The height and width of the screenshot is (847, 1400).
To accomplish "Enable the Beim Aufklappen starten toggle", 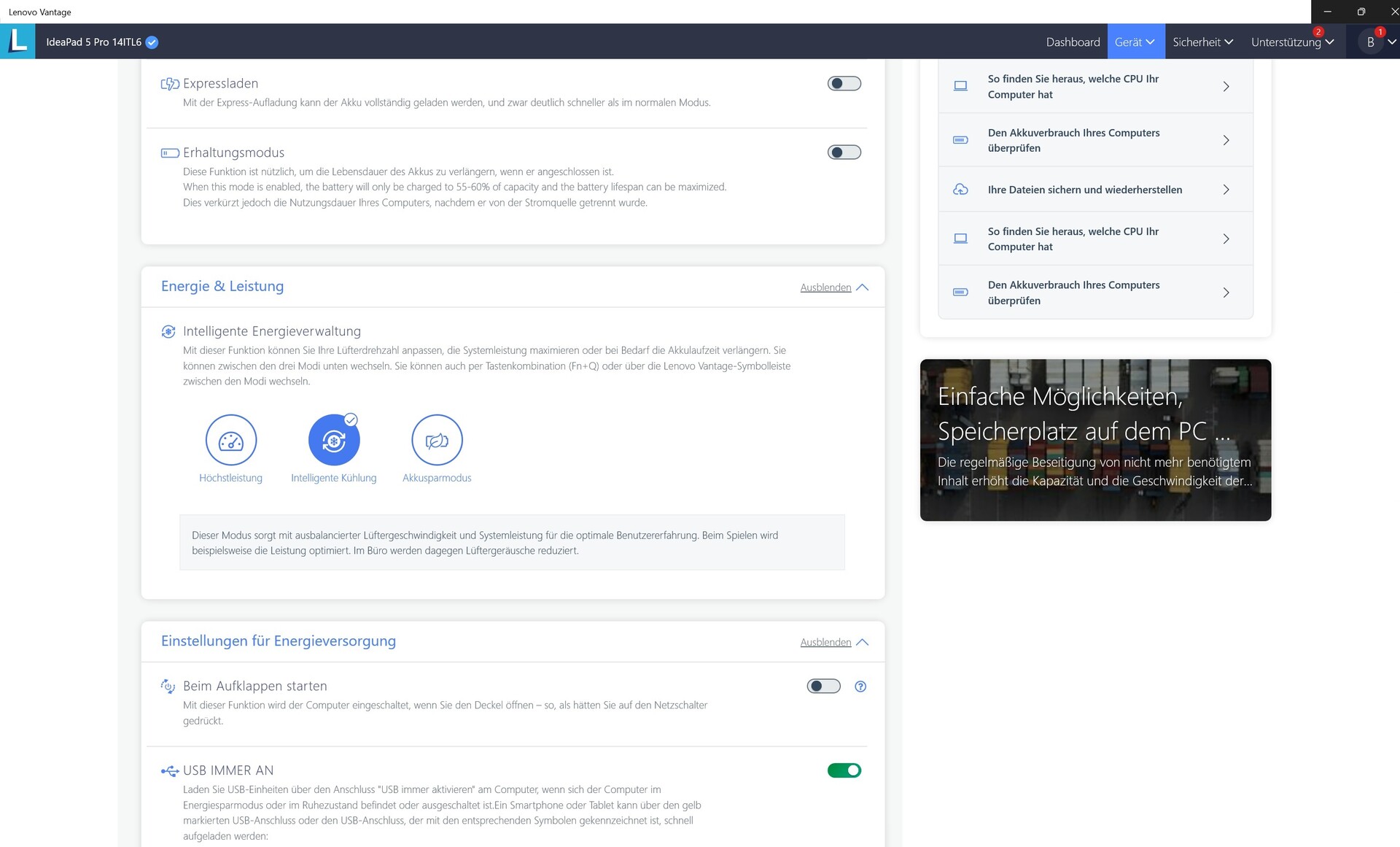I will tap(823, 687).
